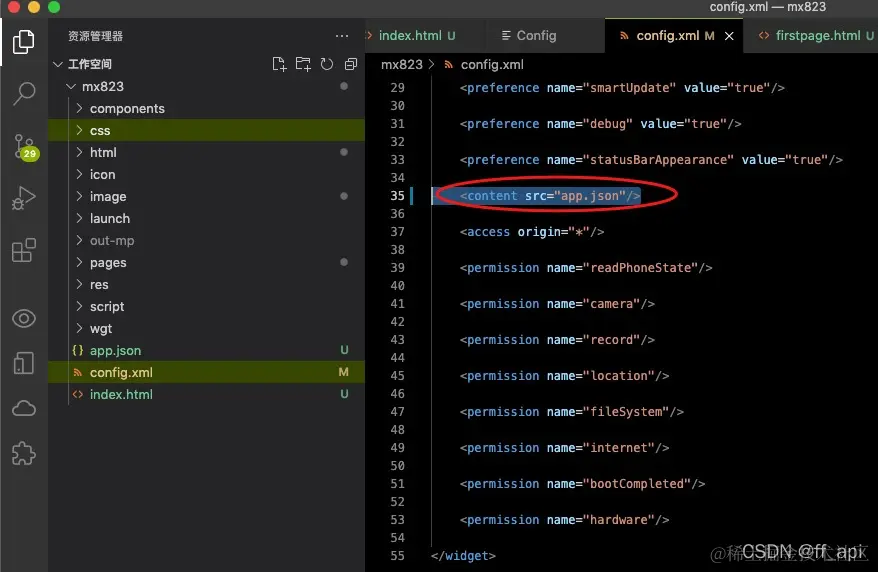Select the config.xml editor tab
Viewport: 878px width, 572px height.
(x=666, y=36)
